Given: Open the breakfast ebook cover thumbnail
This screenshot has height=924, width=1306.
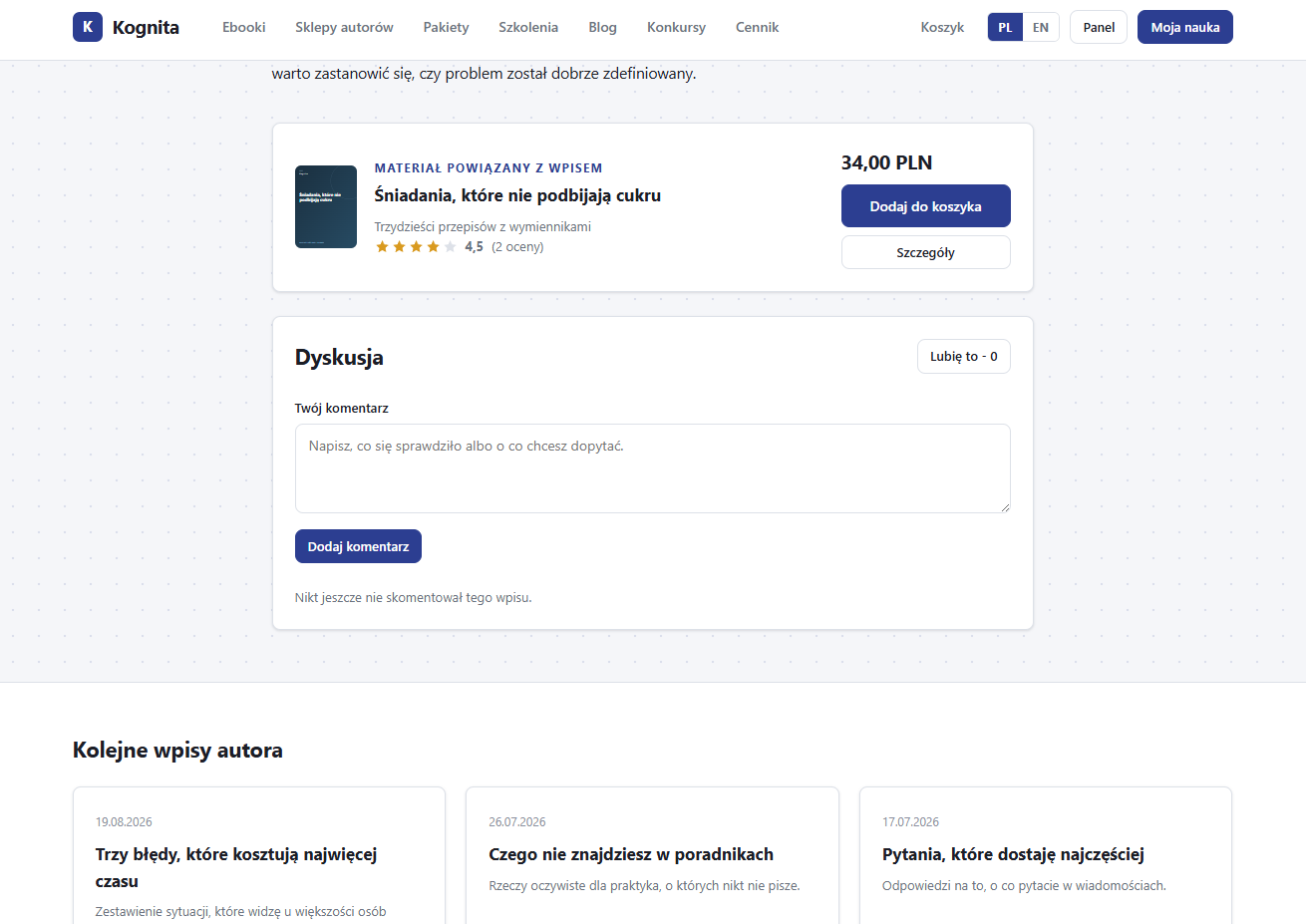Looking at the screenshot, I should 326,206.
